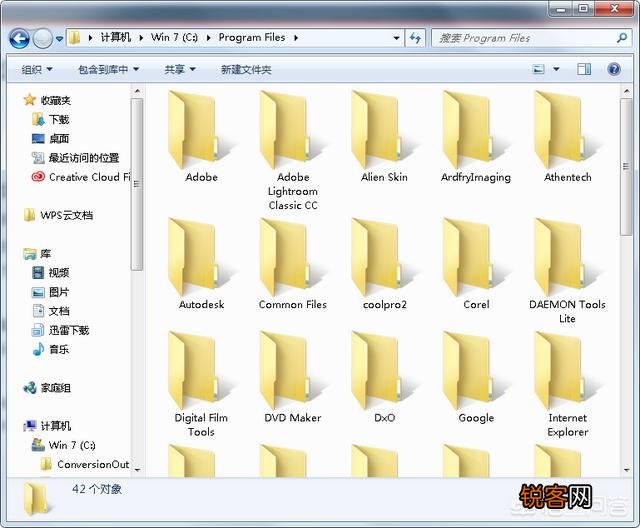Viewport: 640px width, 528px height.
Task: Select the DVD Maker folder
Action: [x=293, y=377]
